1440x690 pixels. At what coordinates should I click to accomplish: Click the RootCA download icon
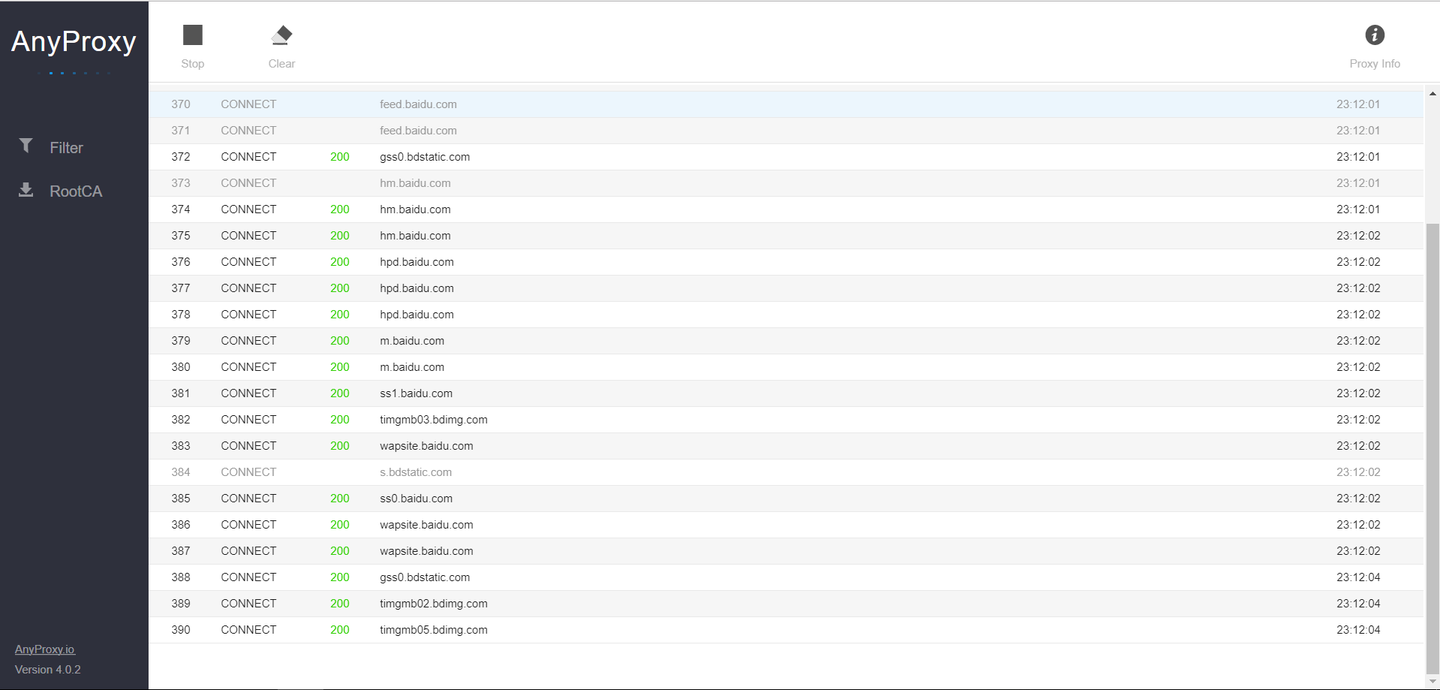click(x=26, y=190)
